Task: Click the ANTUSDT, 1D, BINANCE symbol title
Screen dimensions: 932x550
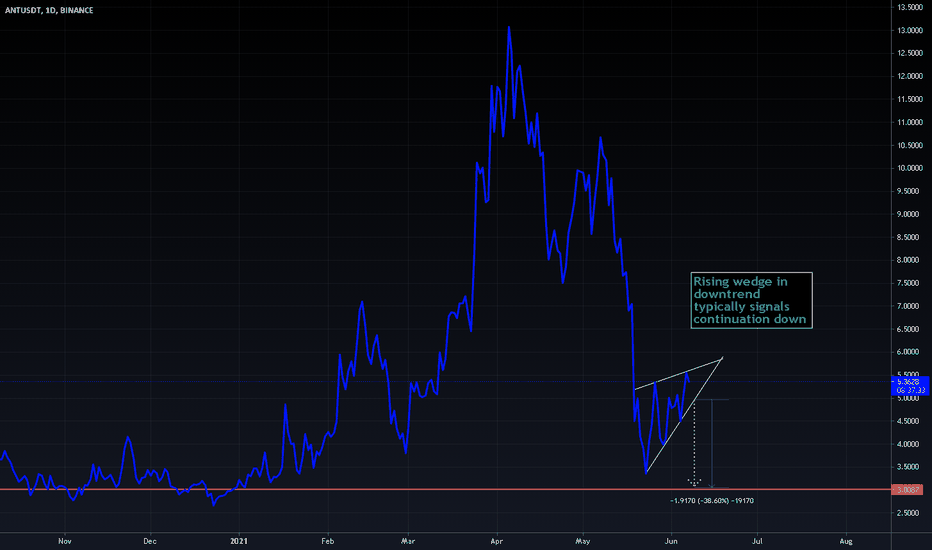Action: 49,10
